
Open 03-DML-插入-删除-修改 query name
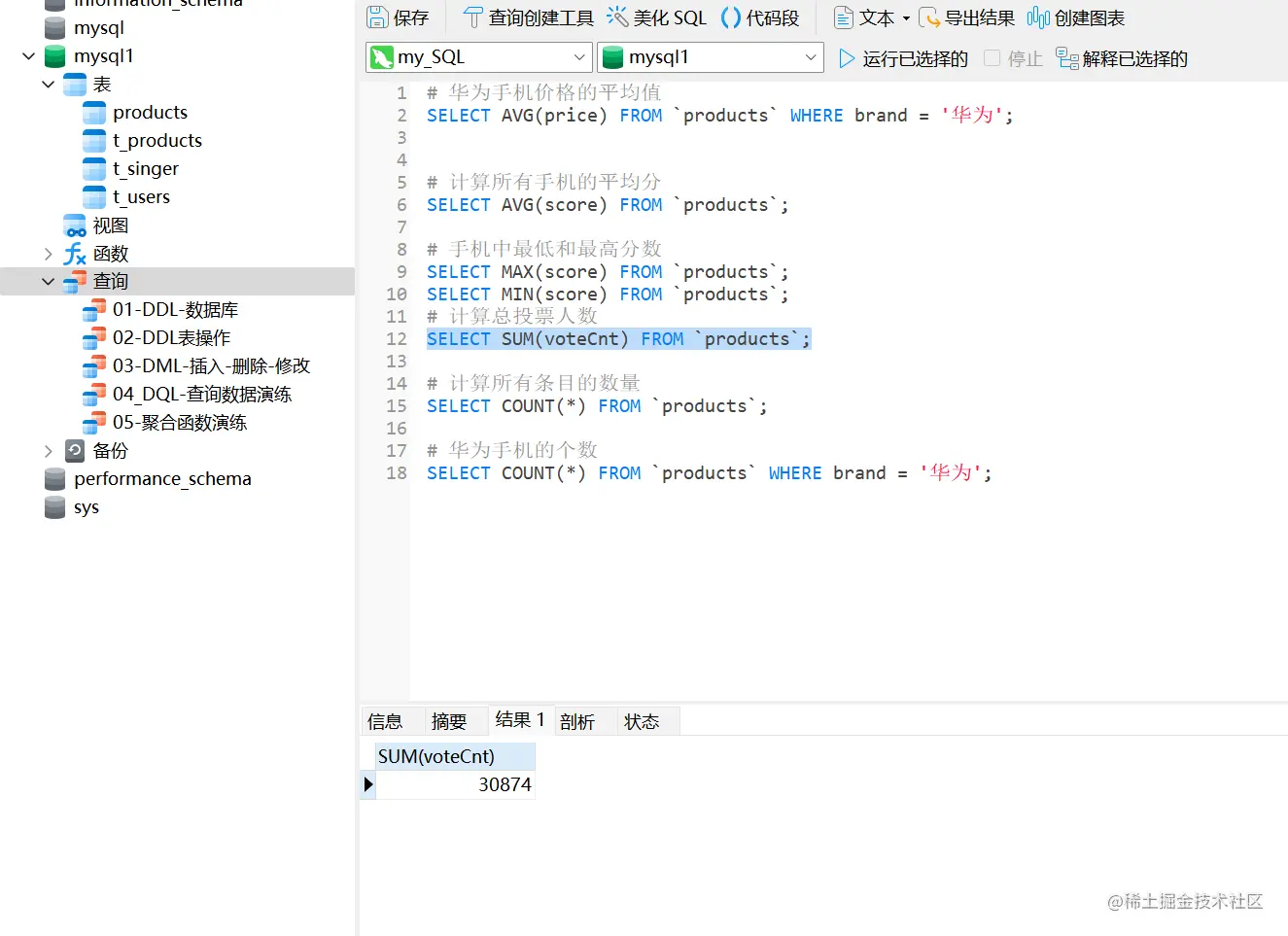211,366
